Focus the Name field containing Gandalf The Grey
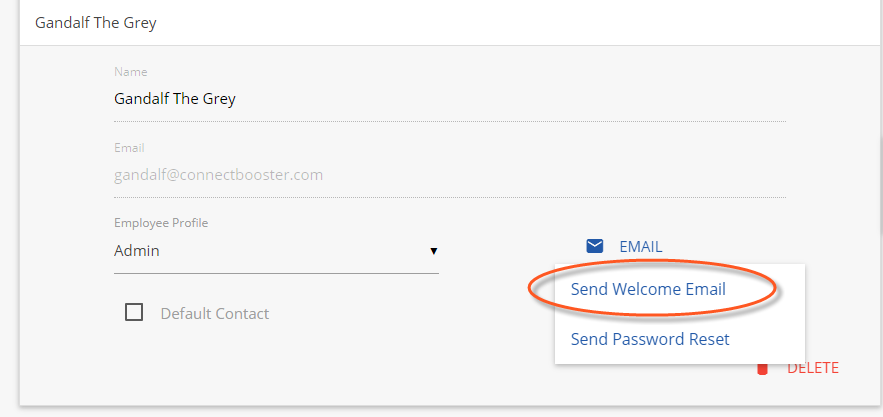Image resolution: width=883 pixels, height=417 pixels. click(449, 99)
